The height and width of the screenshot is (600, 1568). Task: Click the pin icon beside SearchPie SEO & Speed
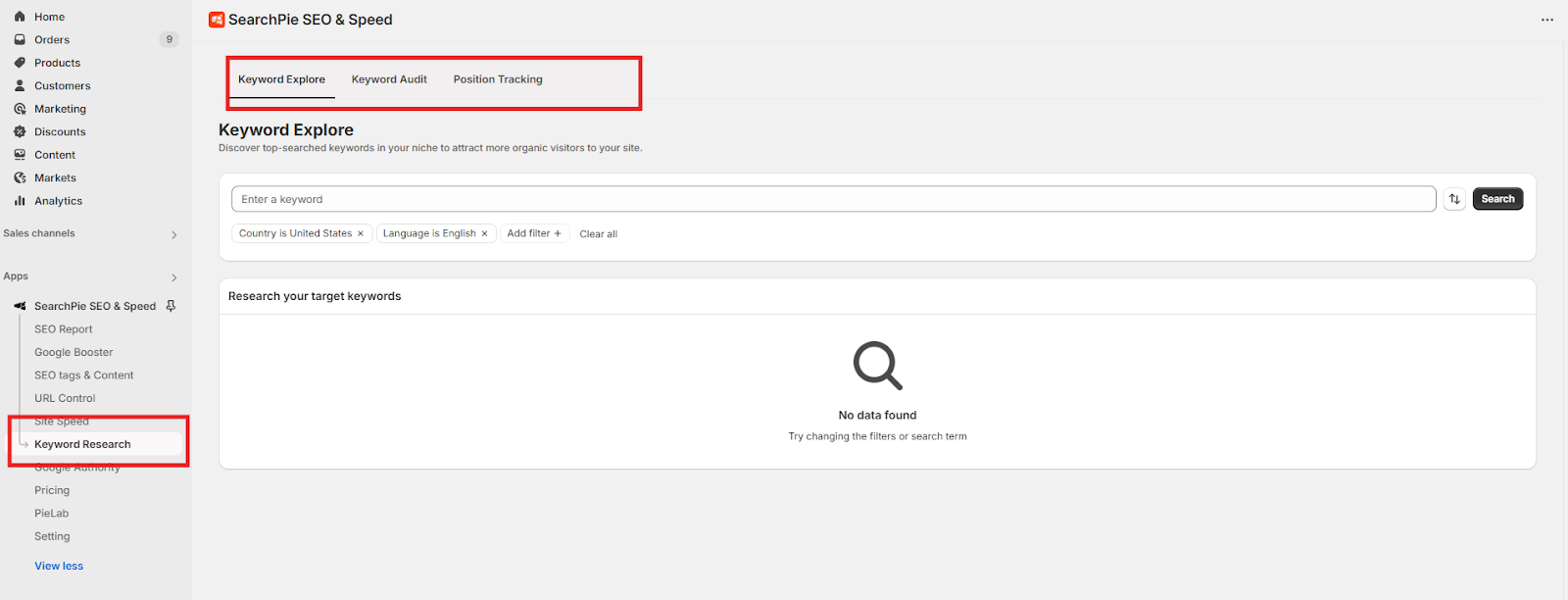pyautogui.click(x=171, y=306)
